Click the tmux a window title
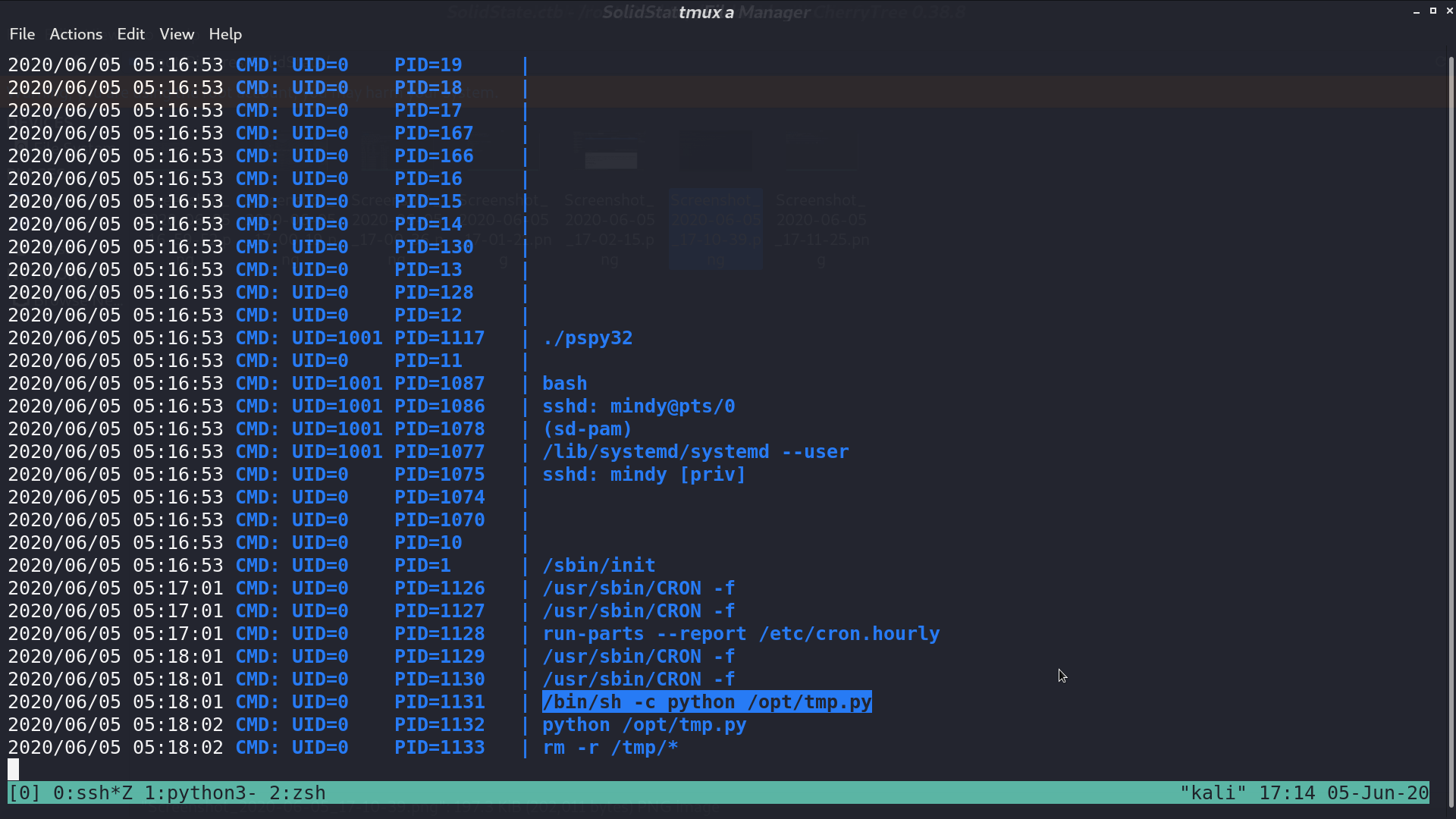The height and width of the screenshot is (819, 1456). pos(706,12)
